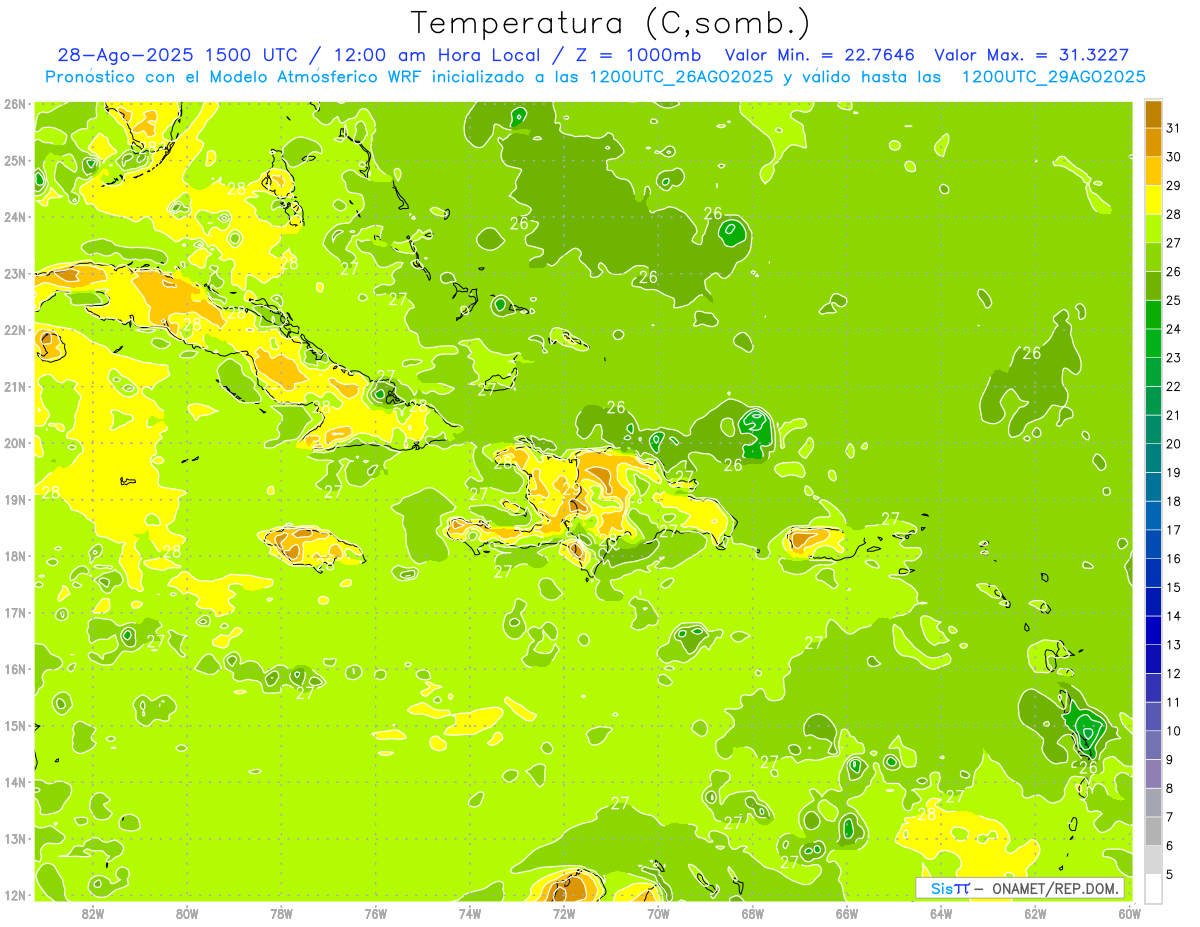This screenshot has width=1200, height=927.
Task: Click the 21N latitude label
Action: (15, 386)
